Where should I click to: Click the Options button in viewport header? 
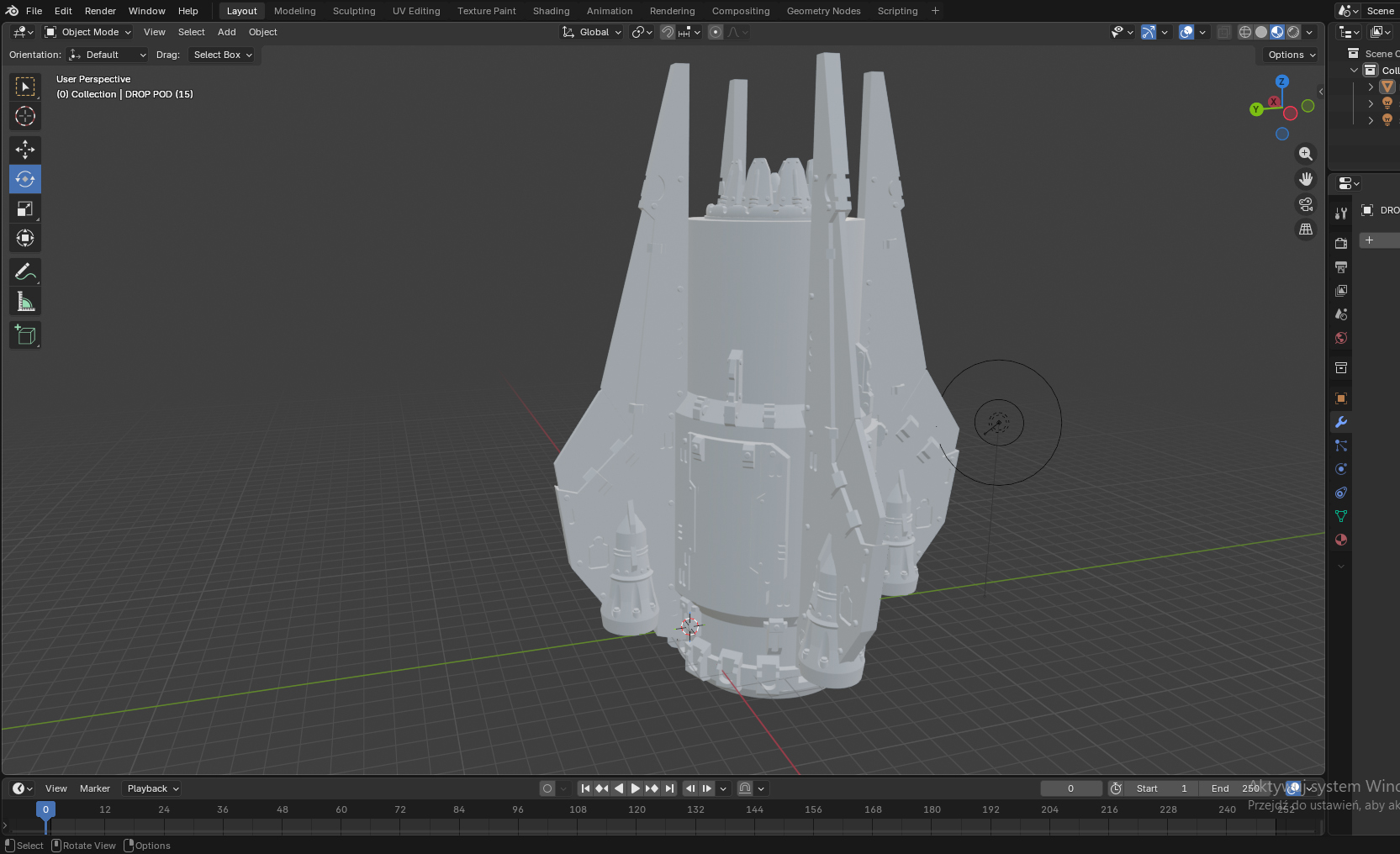[x=1292, y=55]
